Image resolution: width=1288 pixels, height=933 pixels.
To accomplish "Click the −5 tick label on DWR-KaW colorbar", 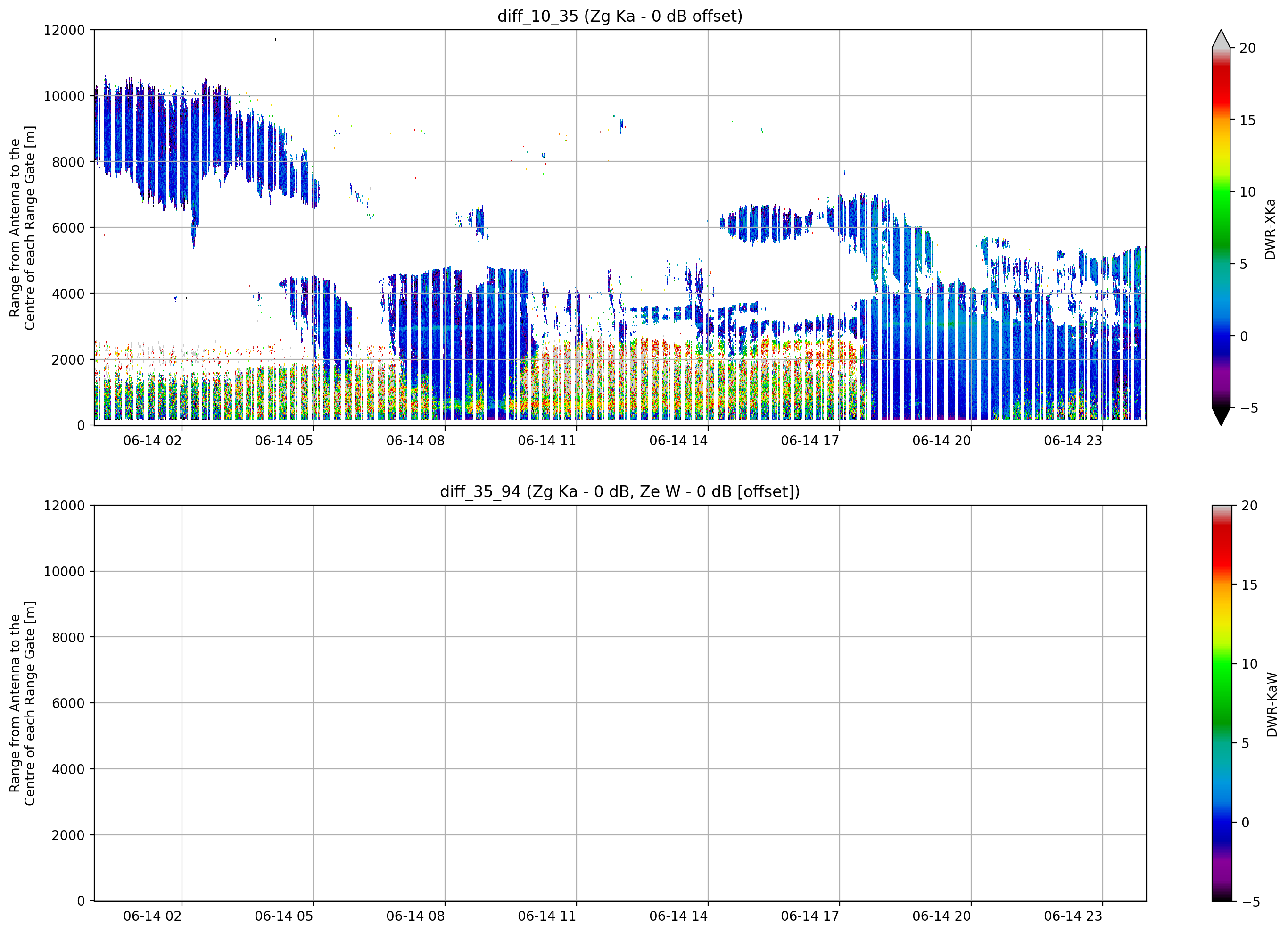I will (x=1250, y=902).
